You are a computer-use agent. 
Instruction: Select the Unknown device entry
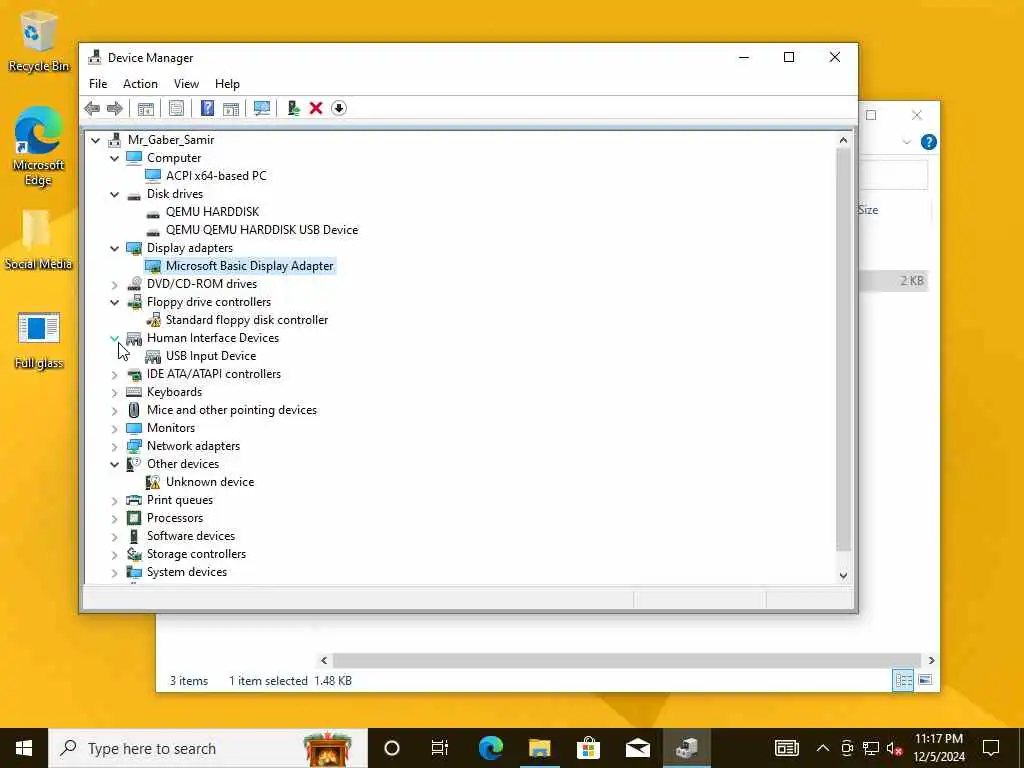click(210, 482)
